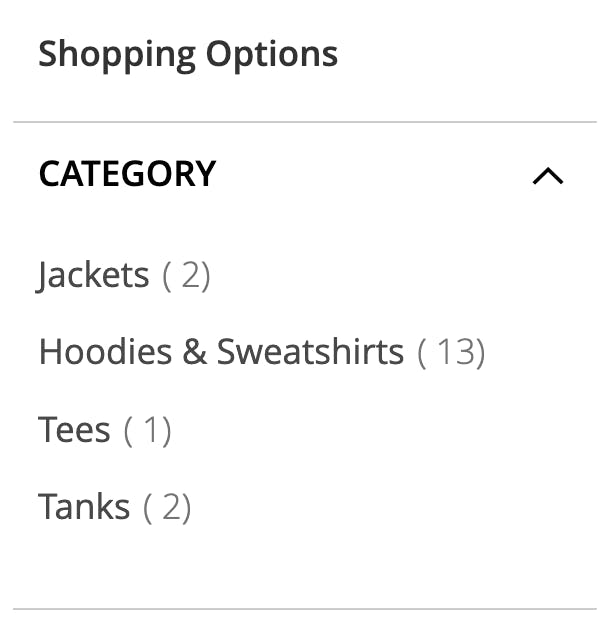This screenshot has height=628, width=616.
Task: Select the Hoodies & Sweatshirts category
Action: 221,352
